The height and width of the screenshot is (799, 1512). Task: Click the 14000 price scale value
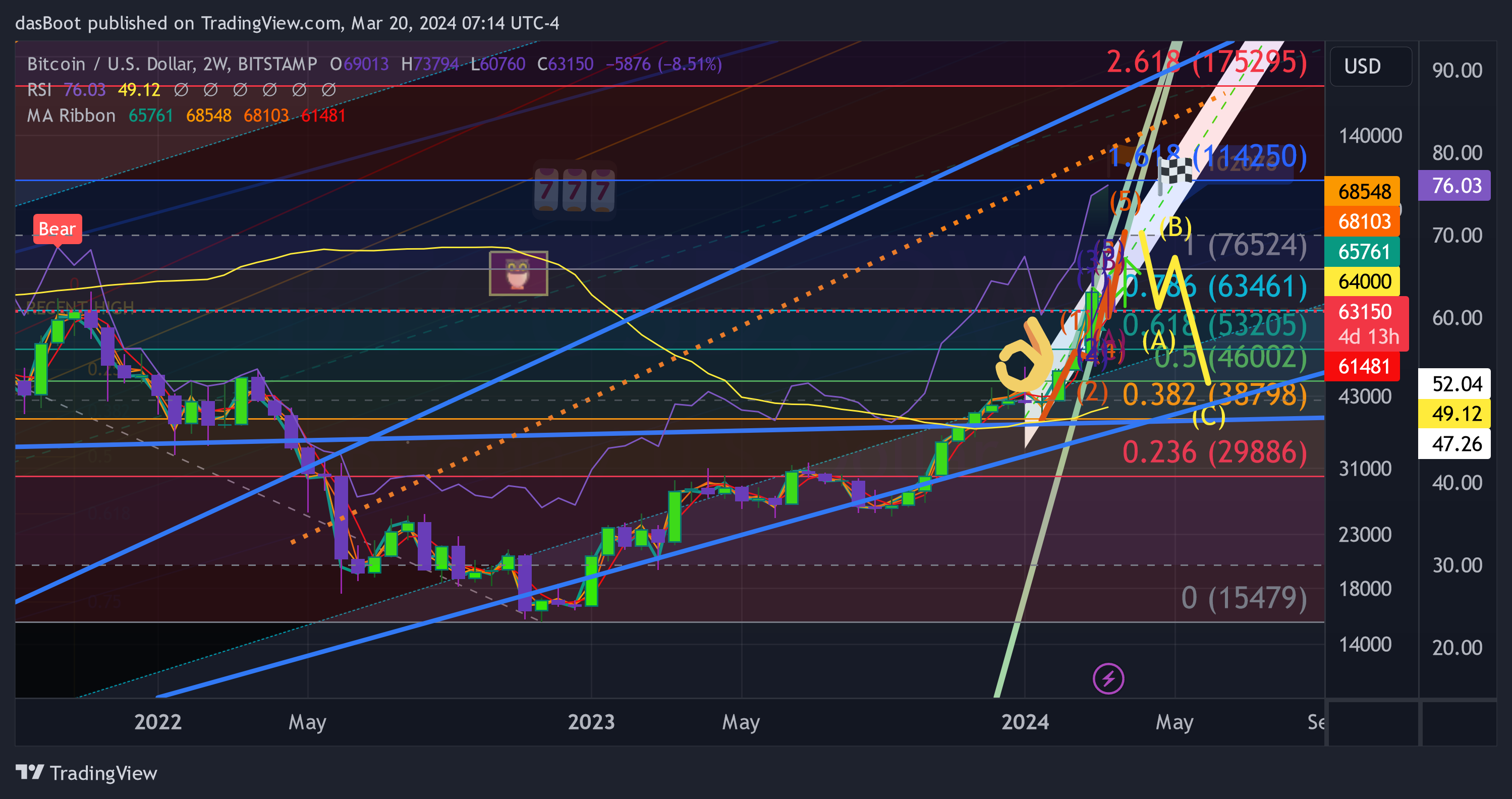pyautogui.click(x=1365, y=644)
